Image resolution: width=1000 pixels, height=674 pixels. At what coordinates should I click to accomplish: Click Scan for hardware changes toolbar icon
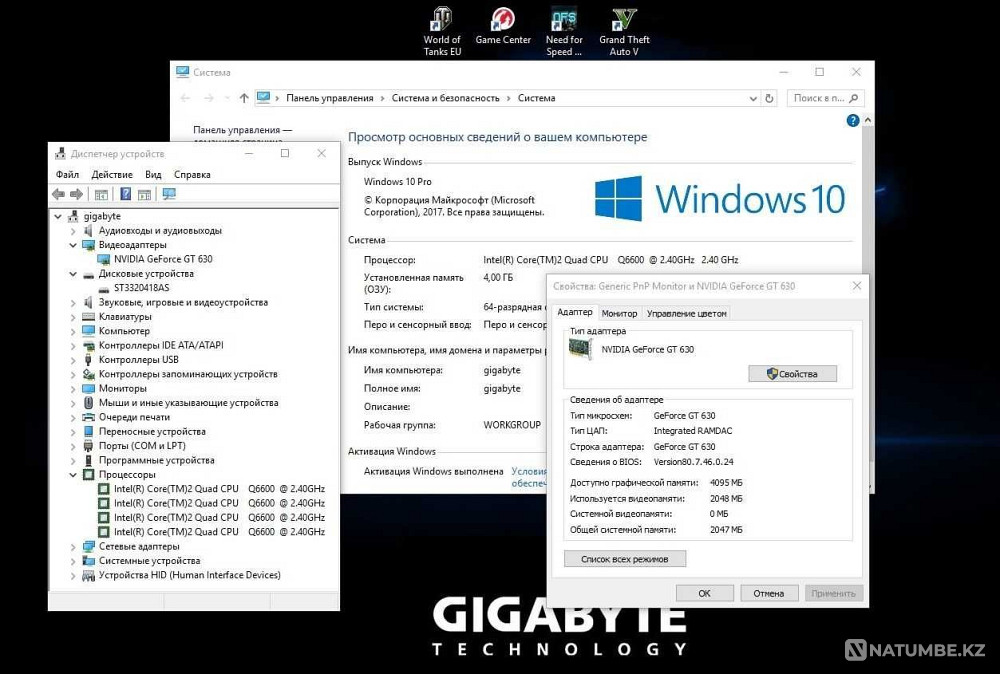tap(170, 194)
